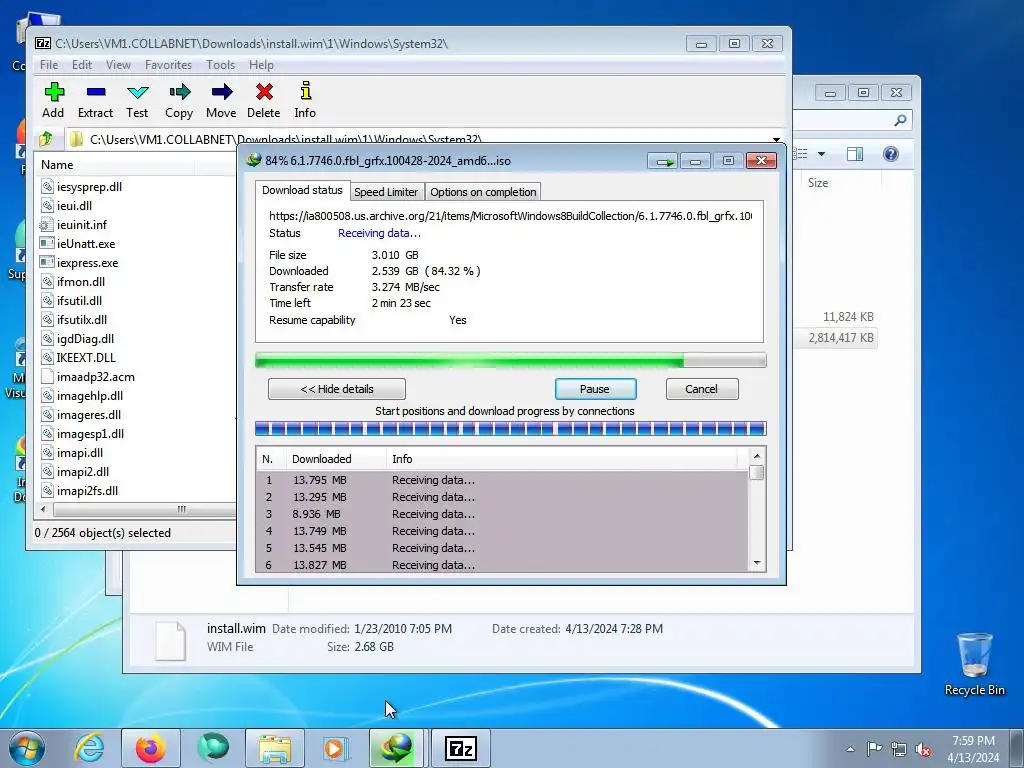The width and height of the screenshot is (1024, 768).
Task: Toggle the Explorer preview pane icon
Action: (854, 154)
